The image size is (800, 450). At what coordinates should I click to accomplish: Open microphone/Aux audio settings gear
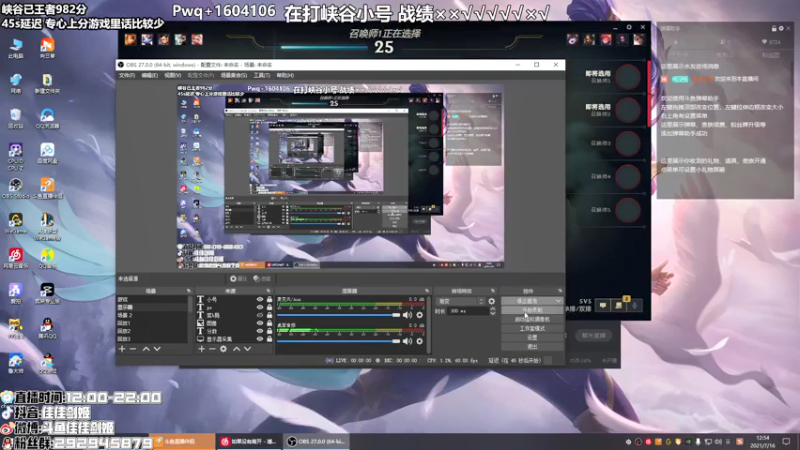tap(420, 315)
